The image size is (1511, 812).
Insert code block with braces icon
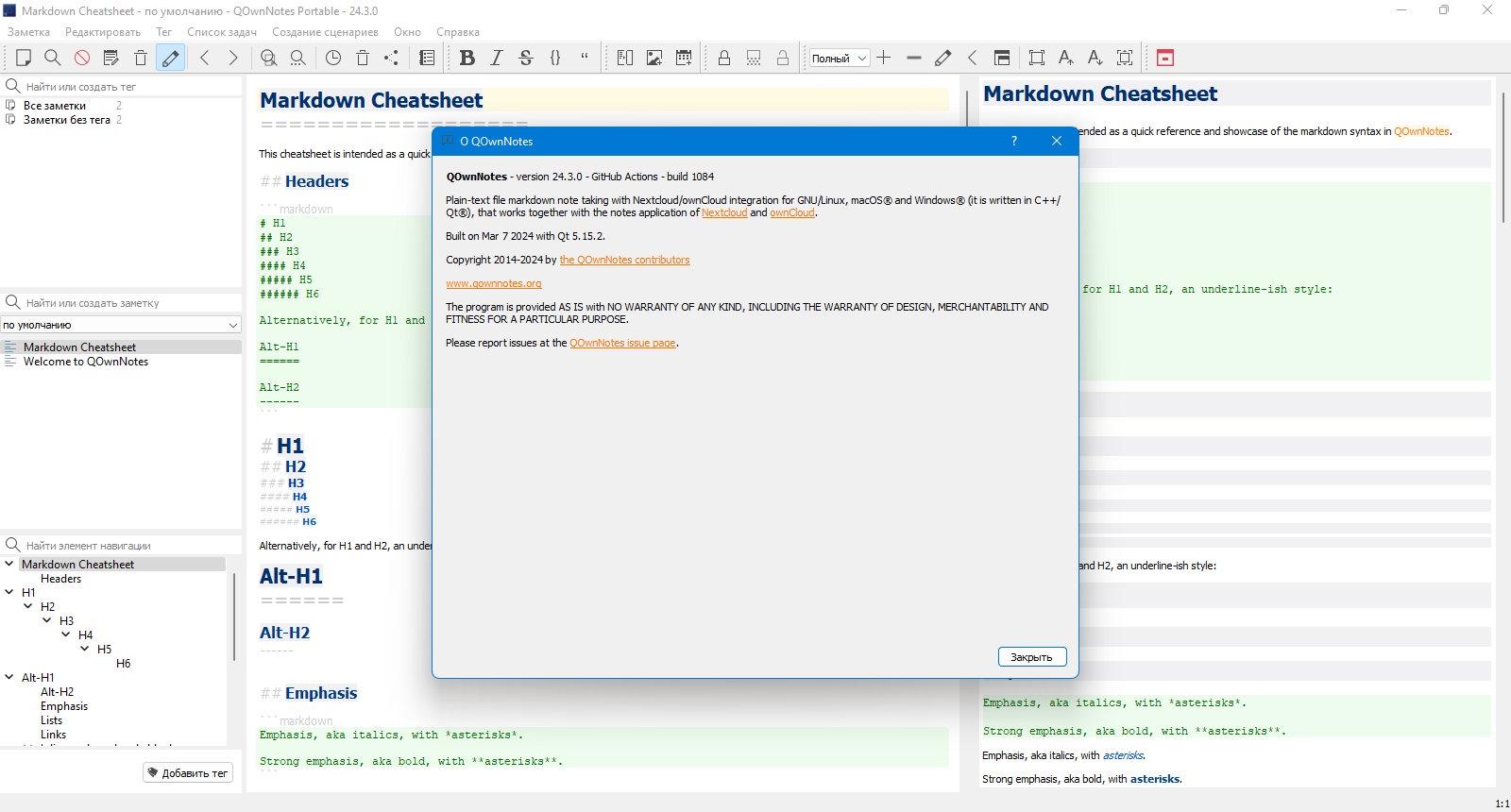555,58
